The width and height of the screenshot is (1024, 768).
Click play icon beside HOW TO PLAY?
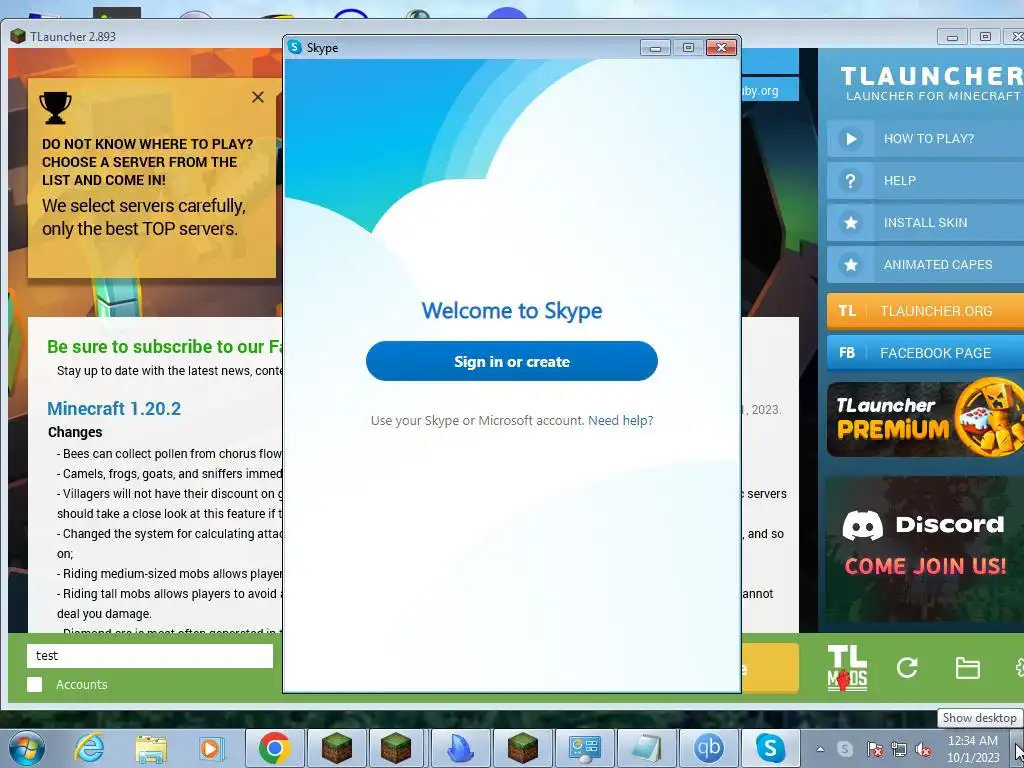pyautogui.click(x=850, y=138)
